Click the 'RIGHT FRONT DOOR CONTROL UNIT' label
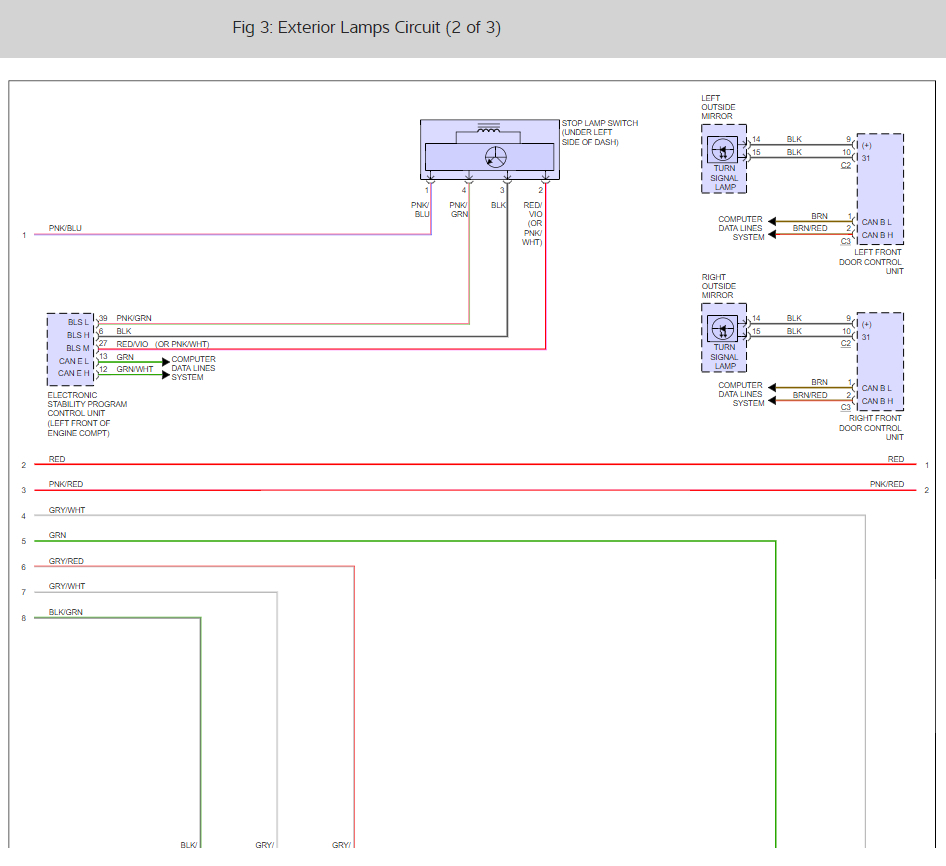The image size is (946, 866). point(871,428)
